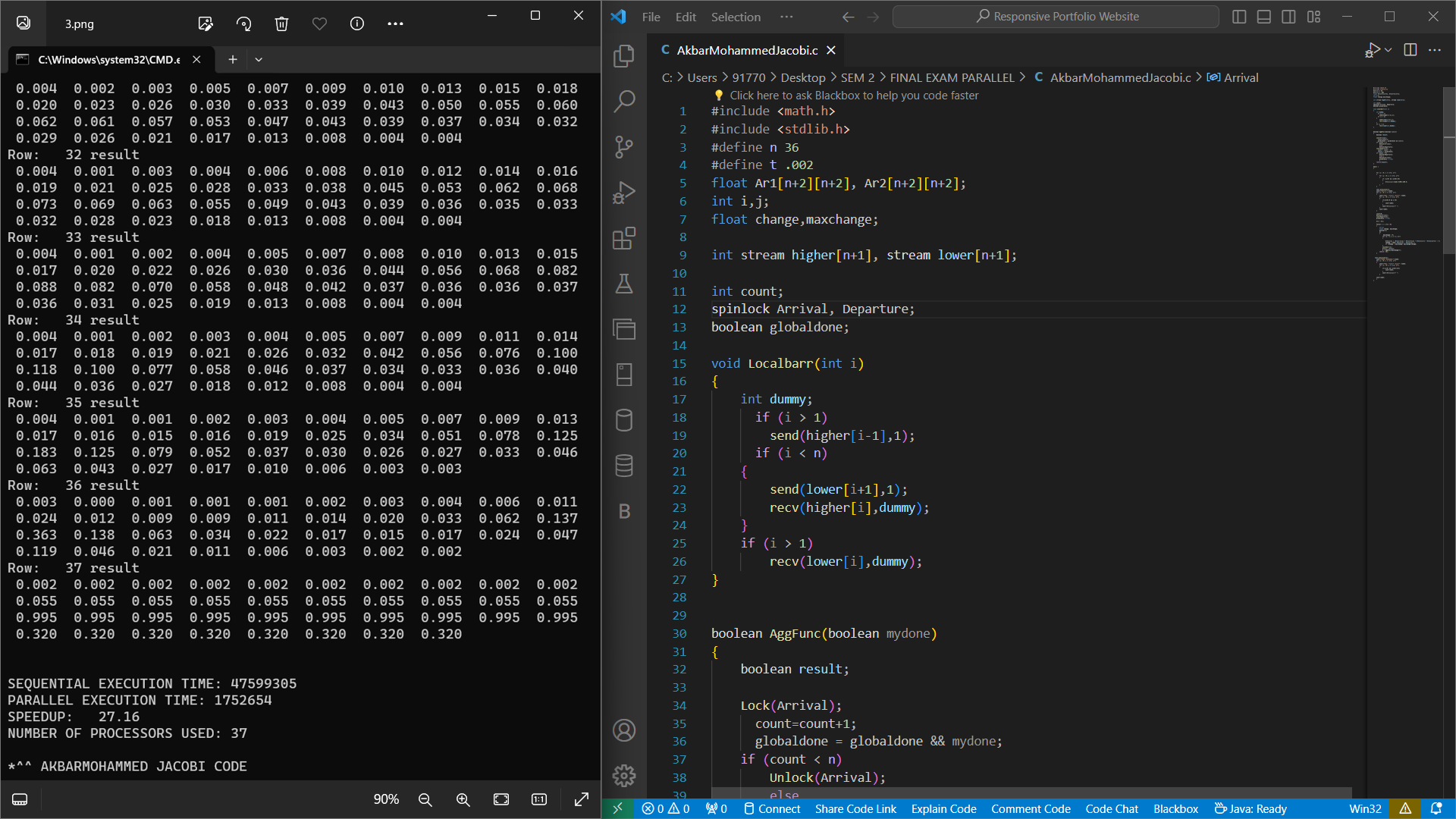
Task: Click Connect in status bar
Action: pos(772,808)
